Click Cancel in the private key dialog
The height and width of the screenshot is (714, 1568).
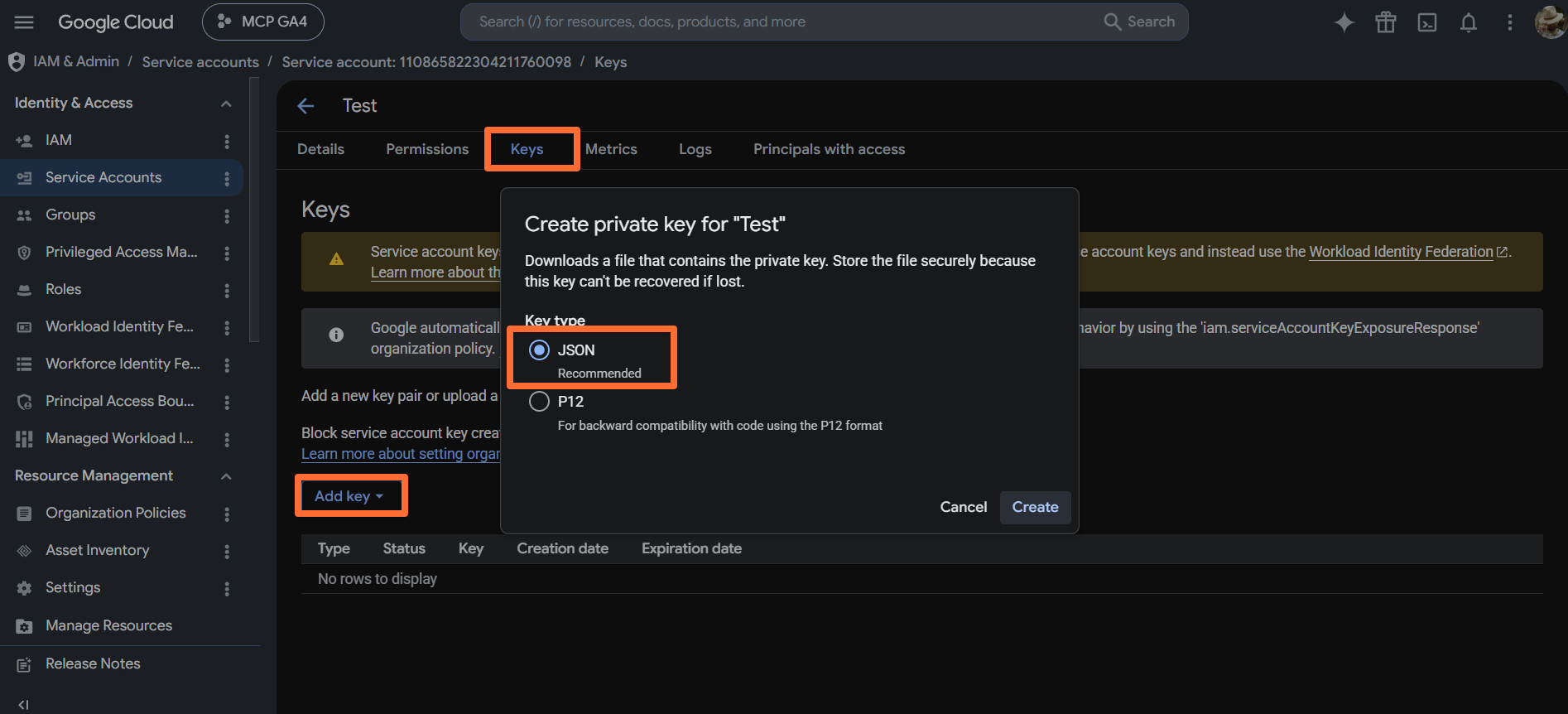(x=963, y=507)
